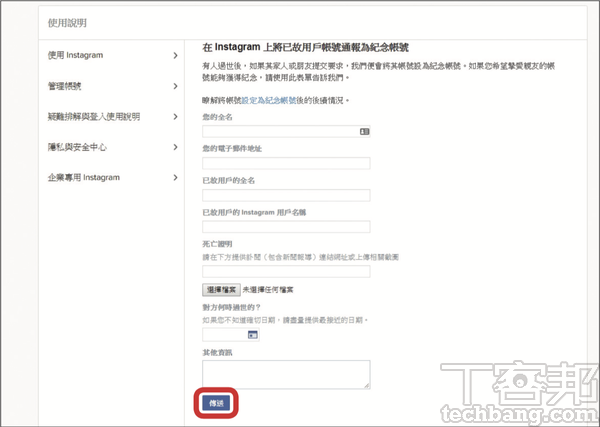Click the 其他資訊 label
This screenshot has width=600, height=427.
click(x=217, y=353)
